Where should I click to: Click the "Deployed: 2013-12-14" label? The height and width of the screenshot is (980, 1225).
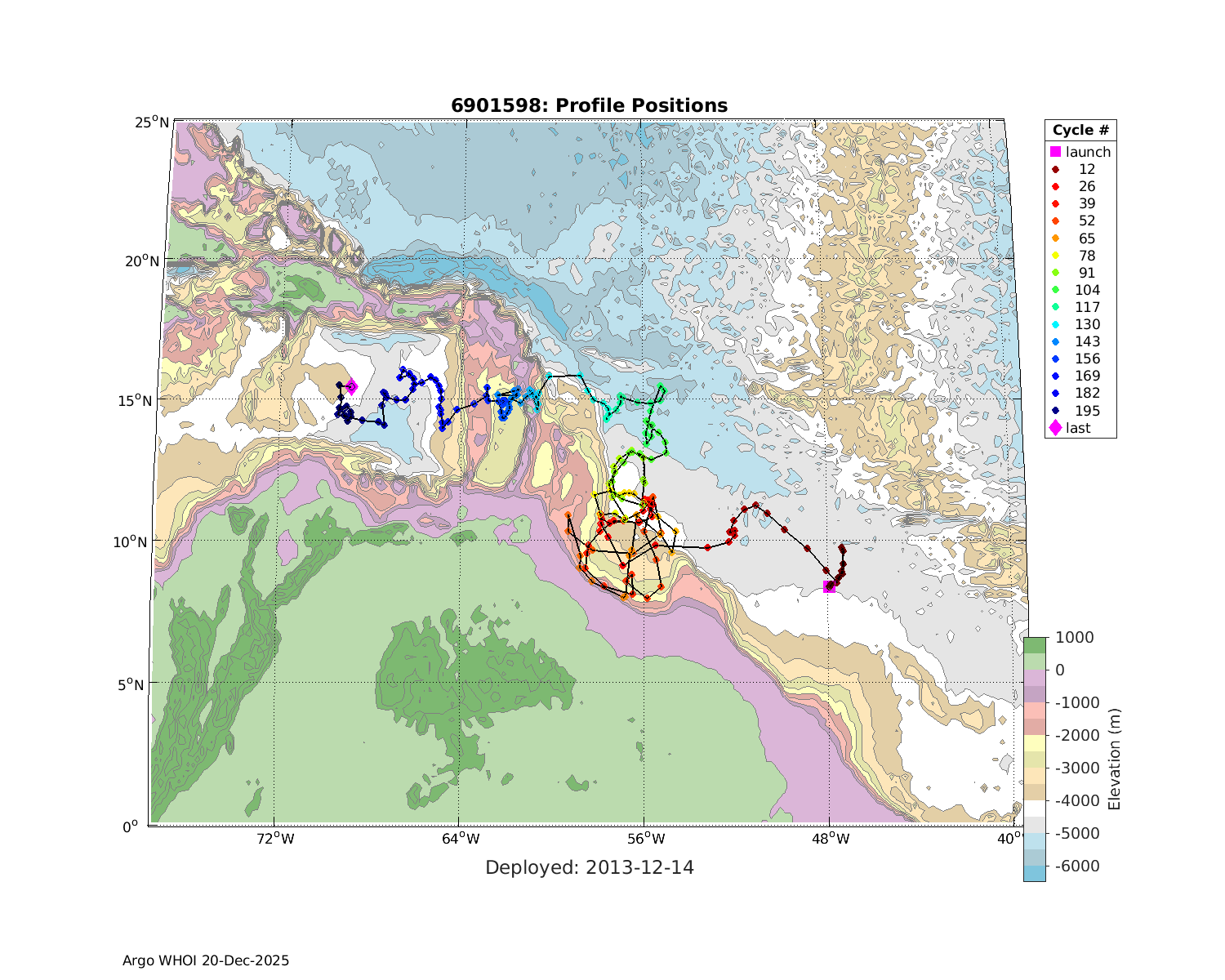click(x=589, y=867)
